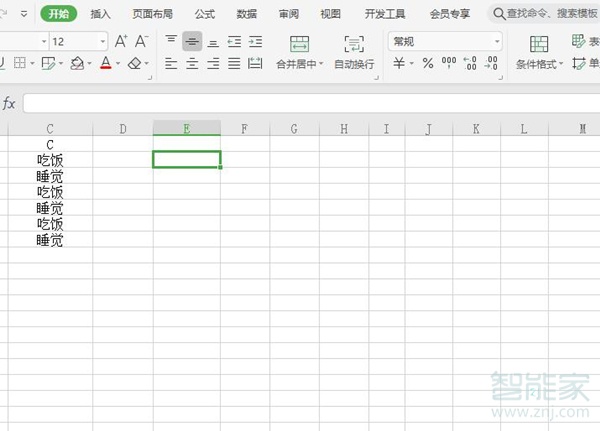Toggle 自动换行 wrap text
The image size is (600, 431).
tap(354, 51)
